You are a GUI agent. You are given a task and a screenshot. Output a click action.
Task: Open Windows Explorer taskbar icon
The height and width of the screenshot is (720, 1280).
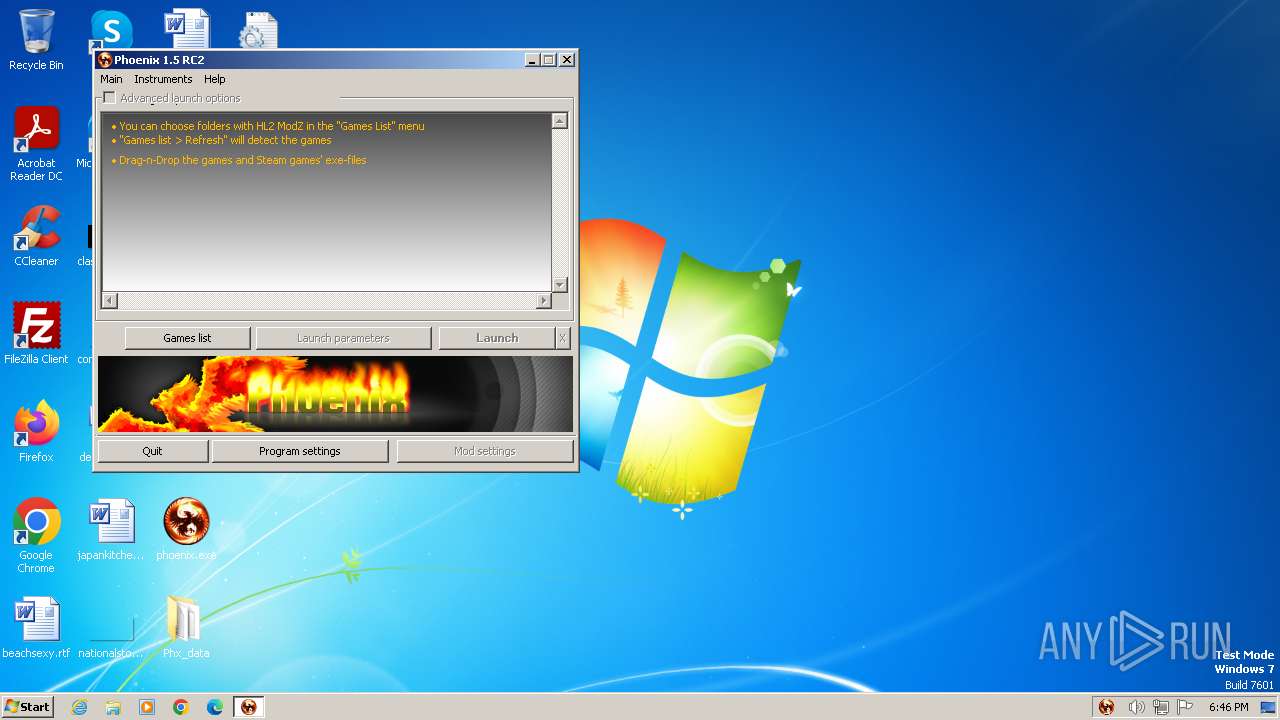(113, 707)
